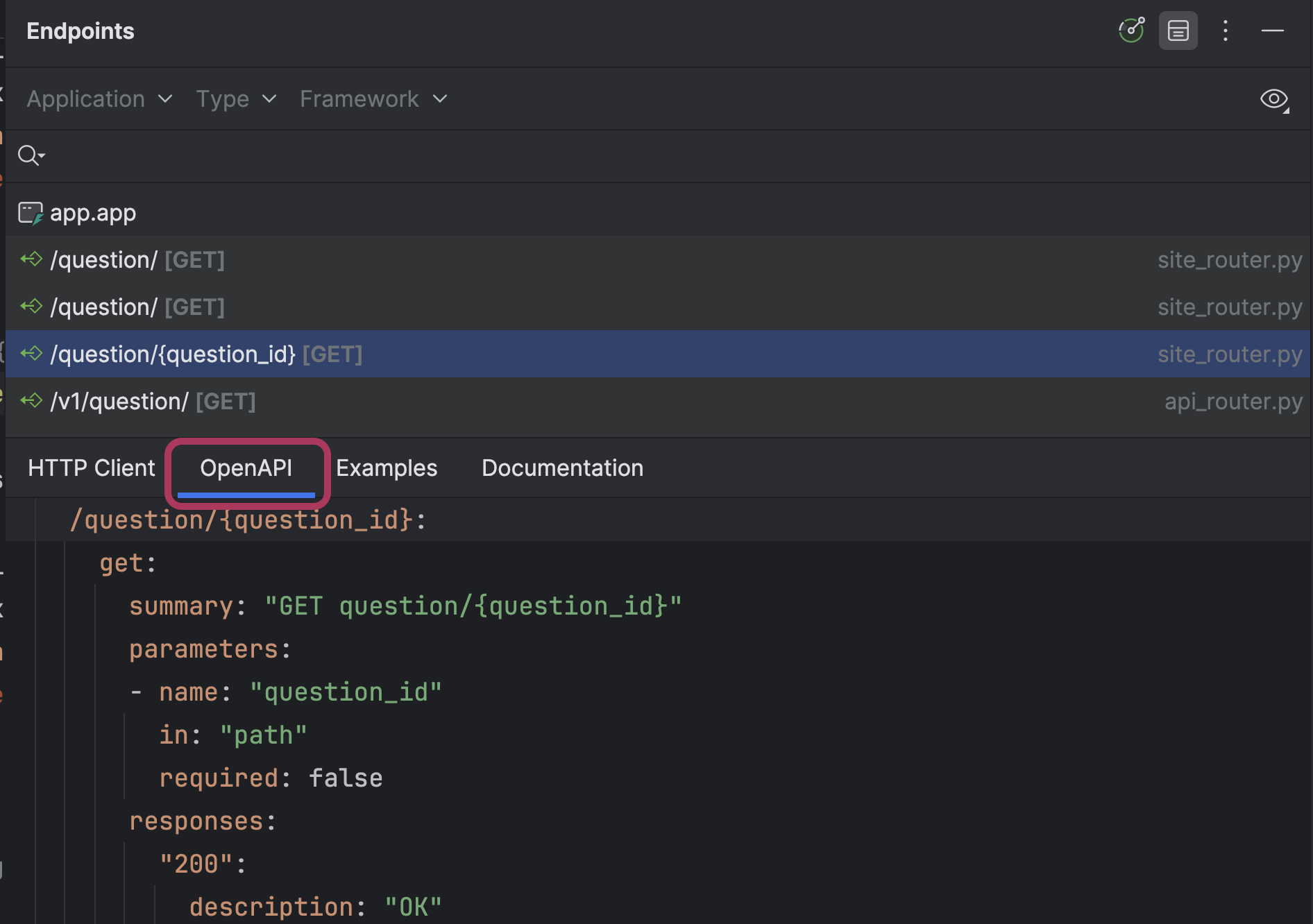This screenshot has width=1313, height=924.
Task: Click the "200": response code
Action: 203,864
